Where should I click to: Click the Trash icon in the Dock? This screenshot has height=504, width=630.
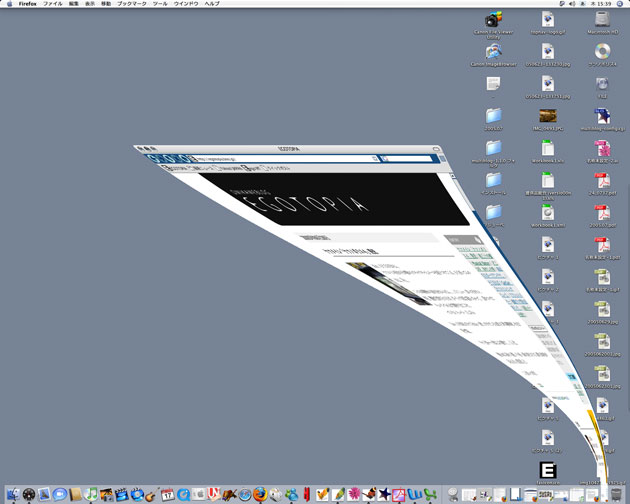coord(617,494)
